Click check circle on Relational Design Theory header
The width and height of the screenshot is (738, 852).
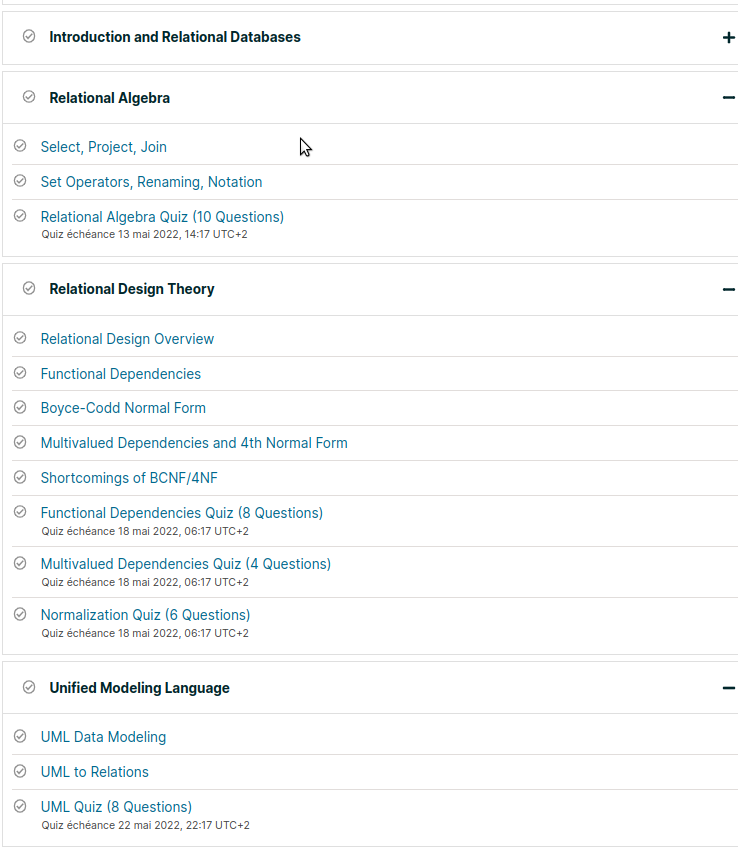click(29, 288)
